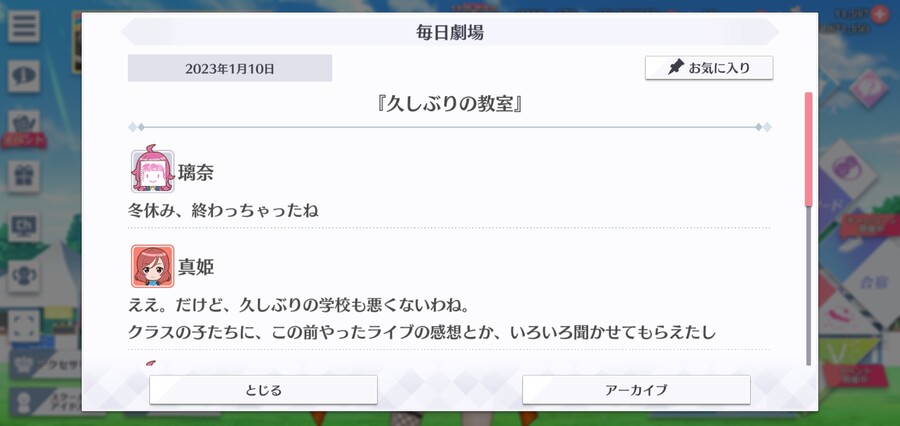Tap Rina's pink avatar thumbnail
The width and height of the screenshot is (900, 426).
(x=152, y=171)
